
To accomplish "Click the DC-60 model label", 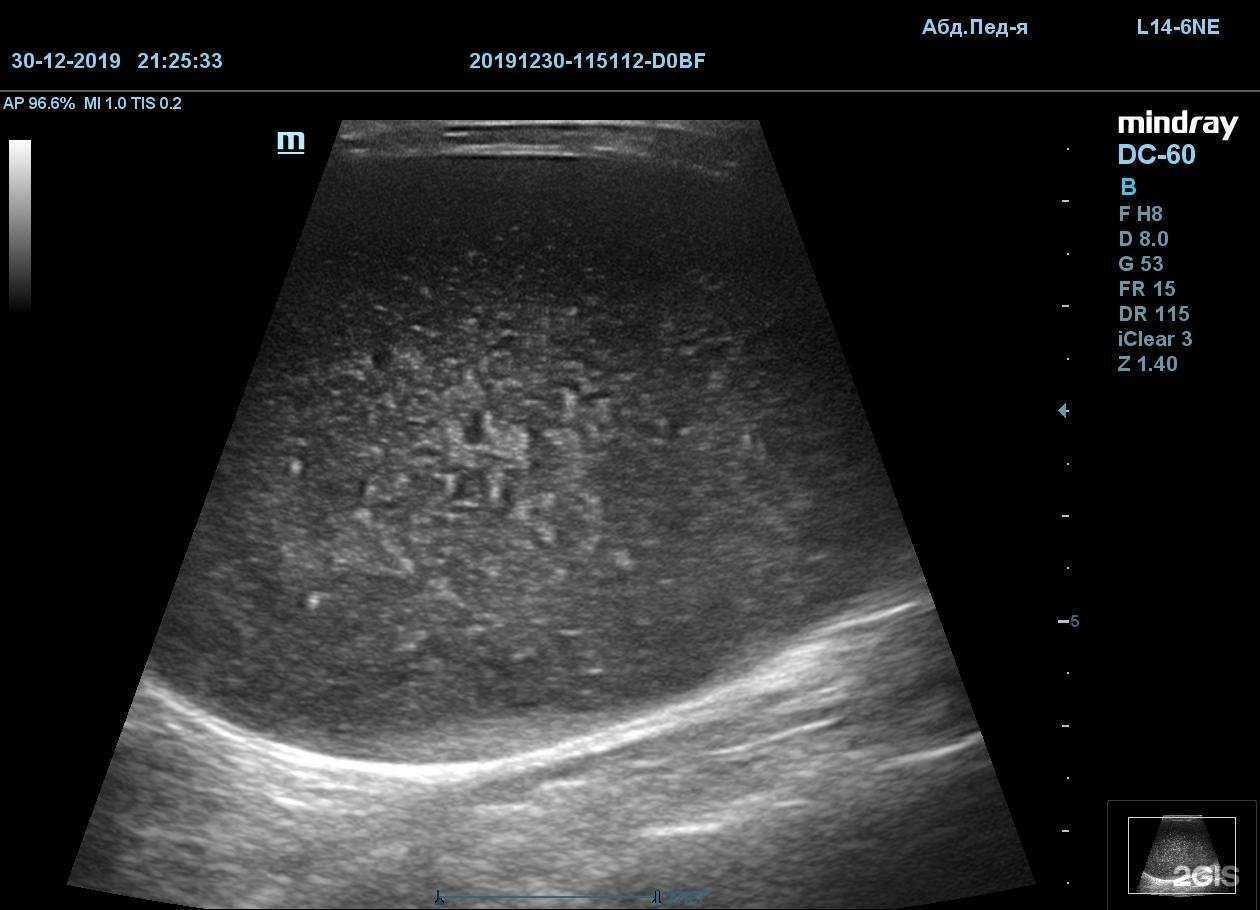I will coord(1155,154).
